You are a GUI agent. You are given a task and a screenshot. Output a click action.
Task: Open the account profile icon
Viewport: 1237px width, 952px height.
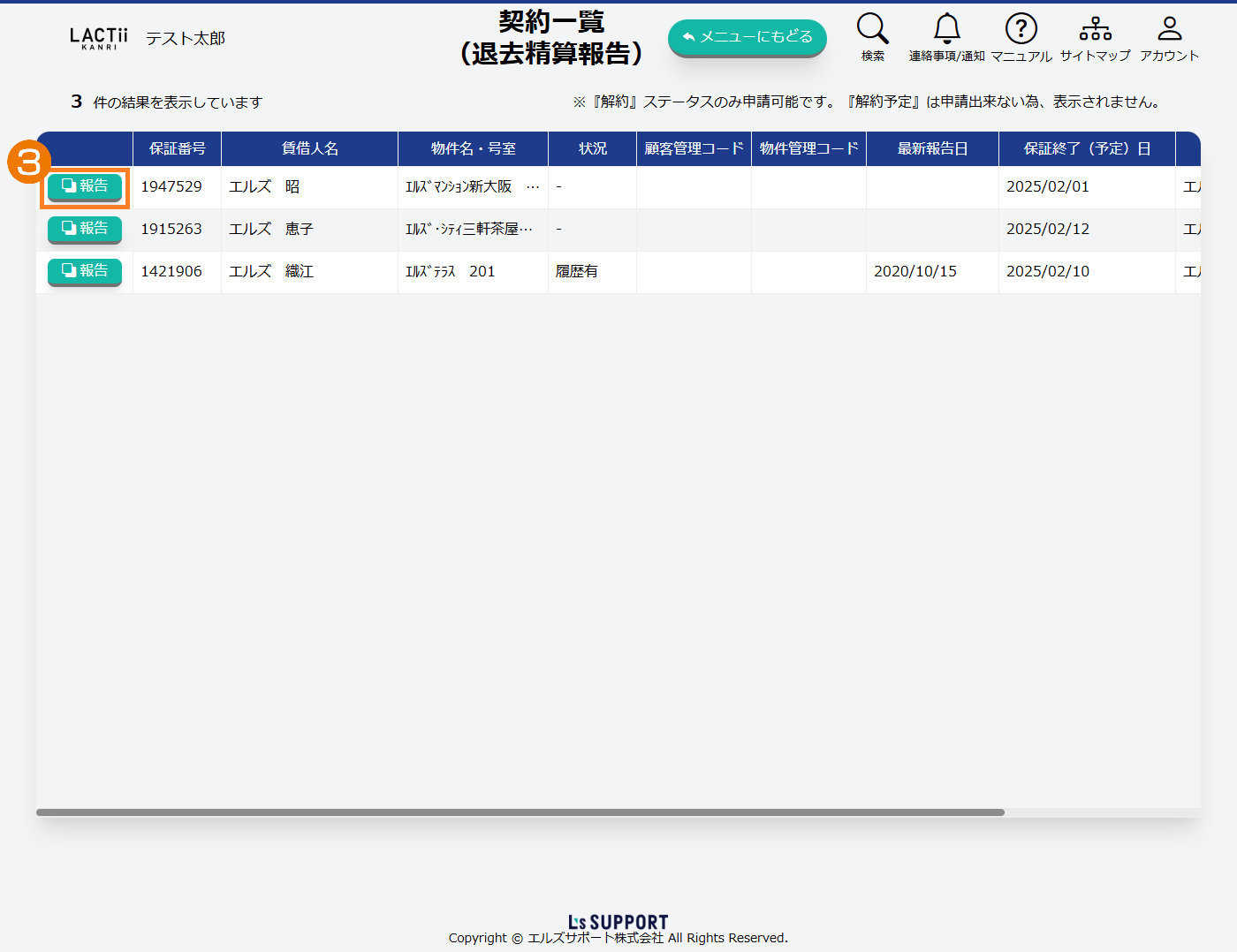[1169, 29]
